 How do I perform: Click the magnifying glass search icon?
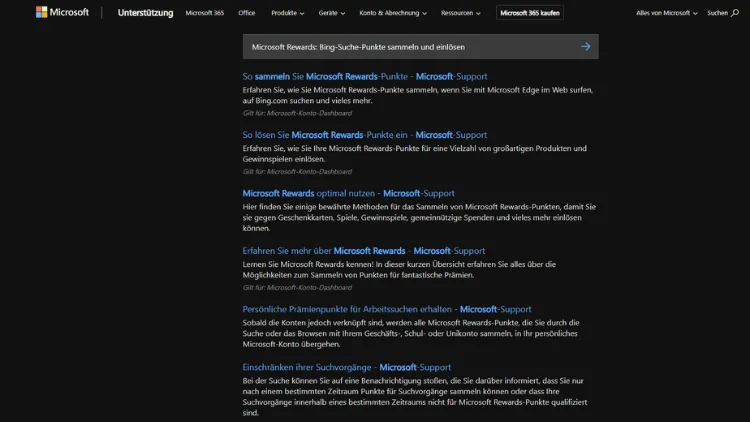point(735,13)
